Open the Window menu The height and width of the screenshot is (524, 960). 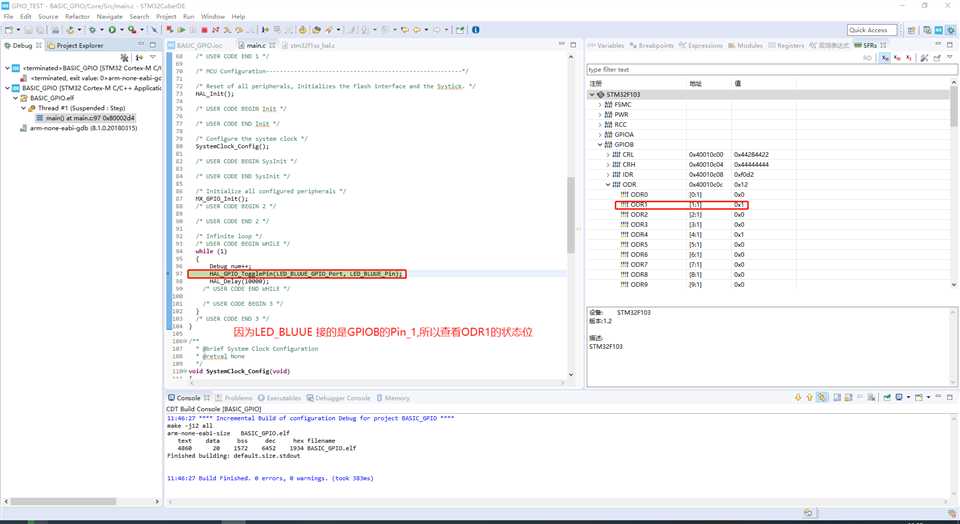pos(212,17)
